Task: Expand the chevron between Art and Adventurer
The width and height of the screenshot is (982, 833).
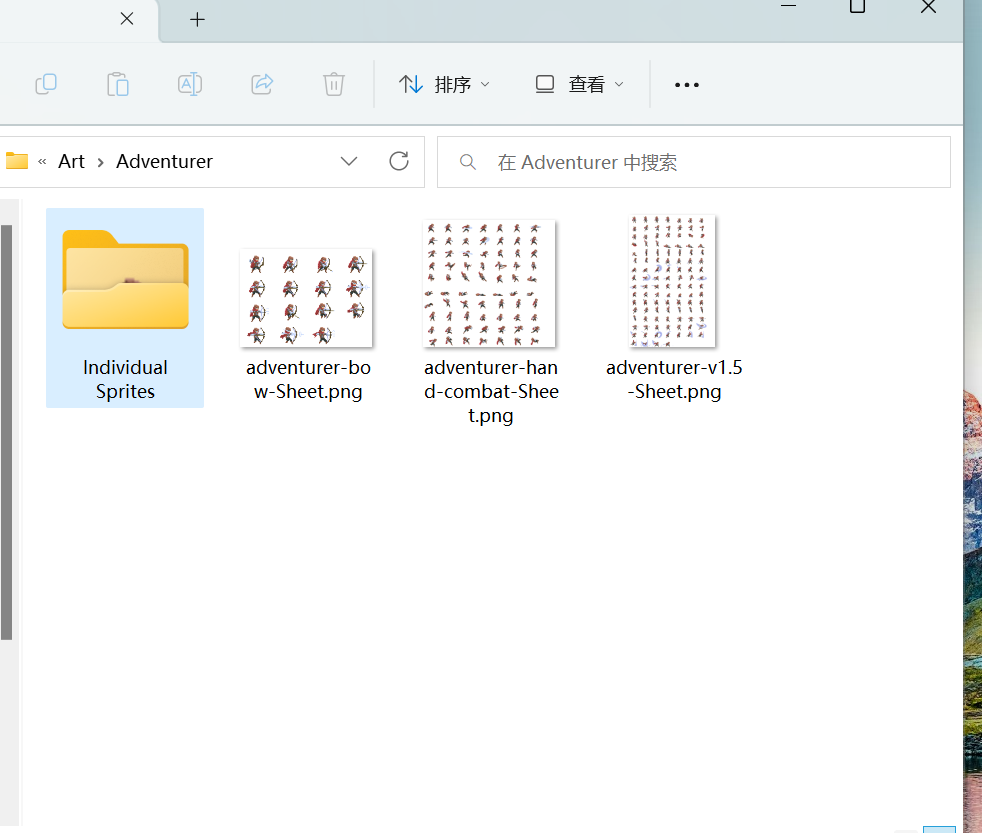Action: click(x=100, y=163)
